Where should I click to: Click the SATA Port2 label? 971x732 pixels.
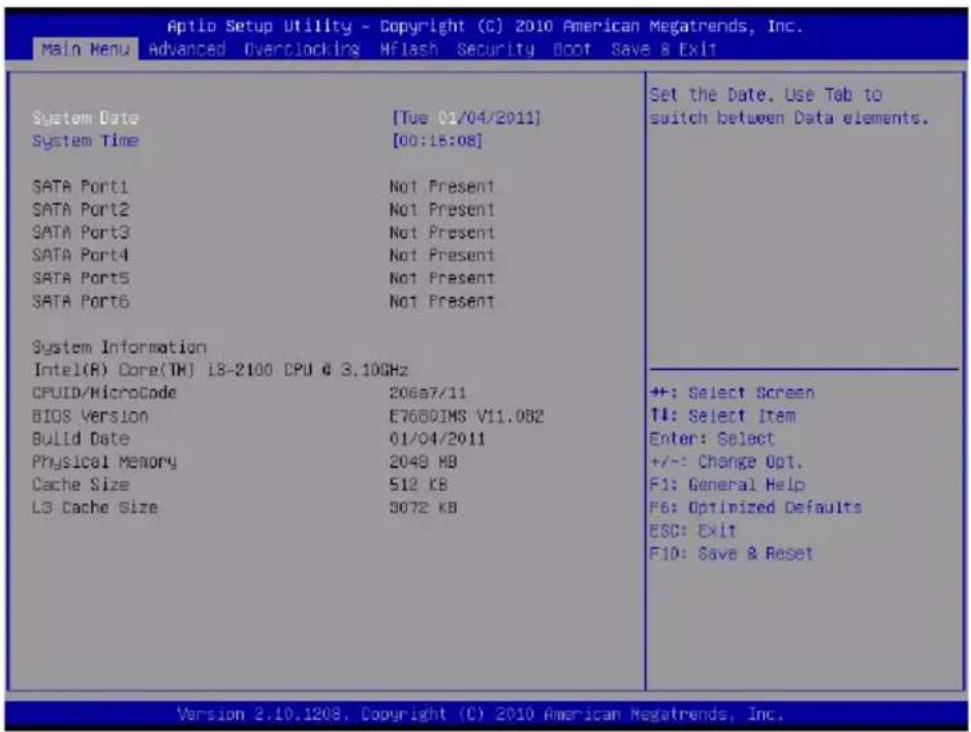click(81, 209)
